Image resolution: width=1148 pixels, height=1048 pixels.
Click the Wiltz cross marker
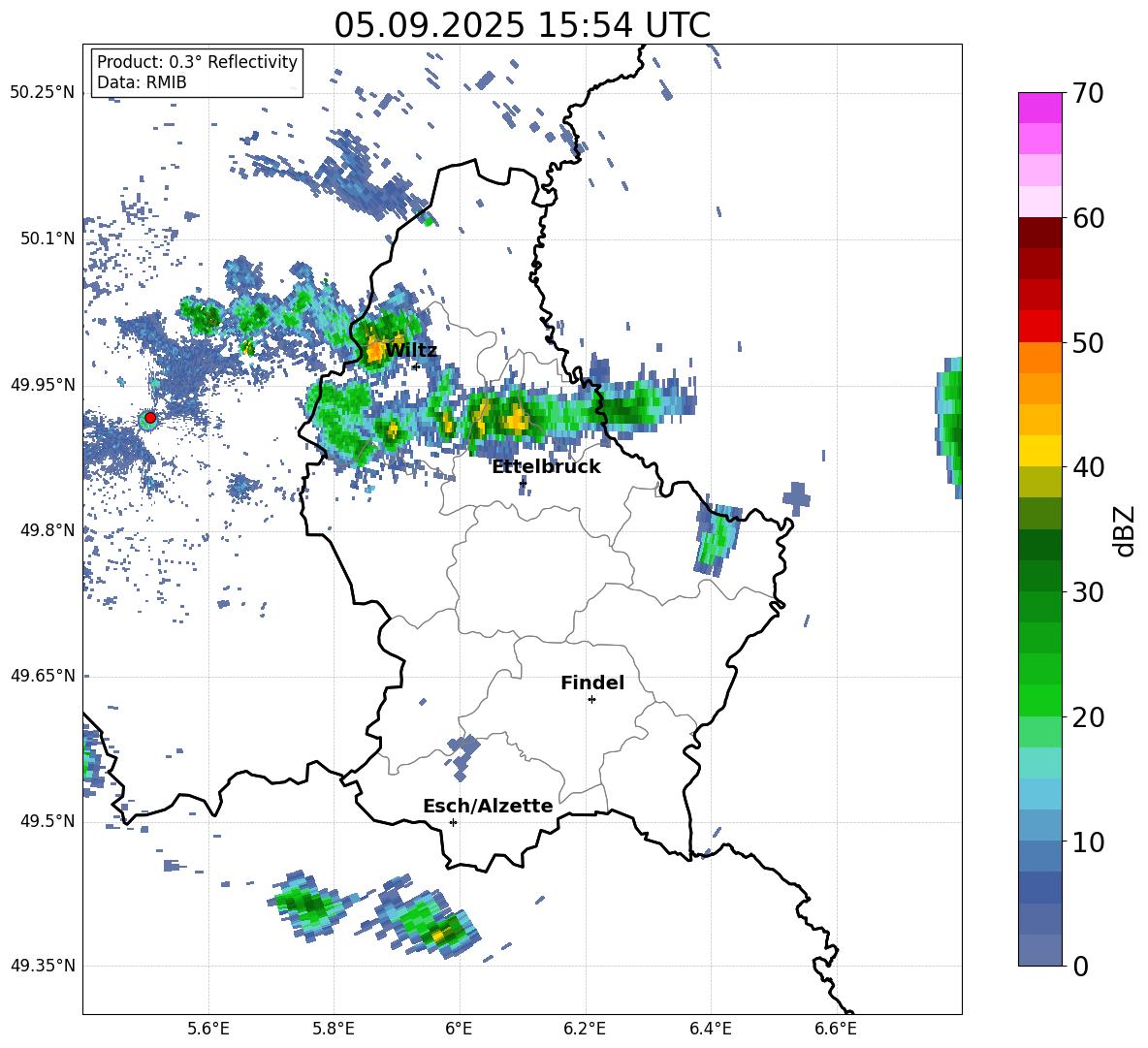416,366
